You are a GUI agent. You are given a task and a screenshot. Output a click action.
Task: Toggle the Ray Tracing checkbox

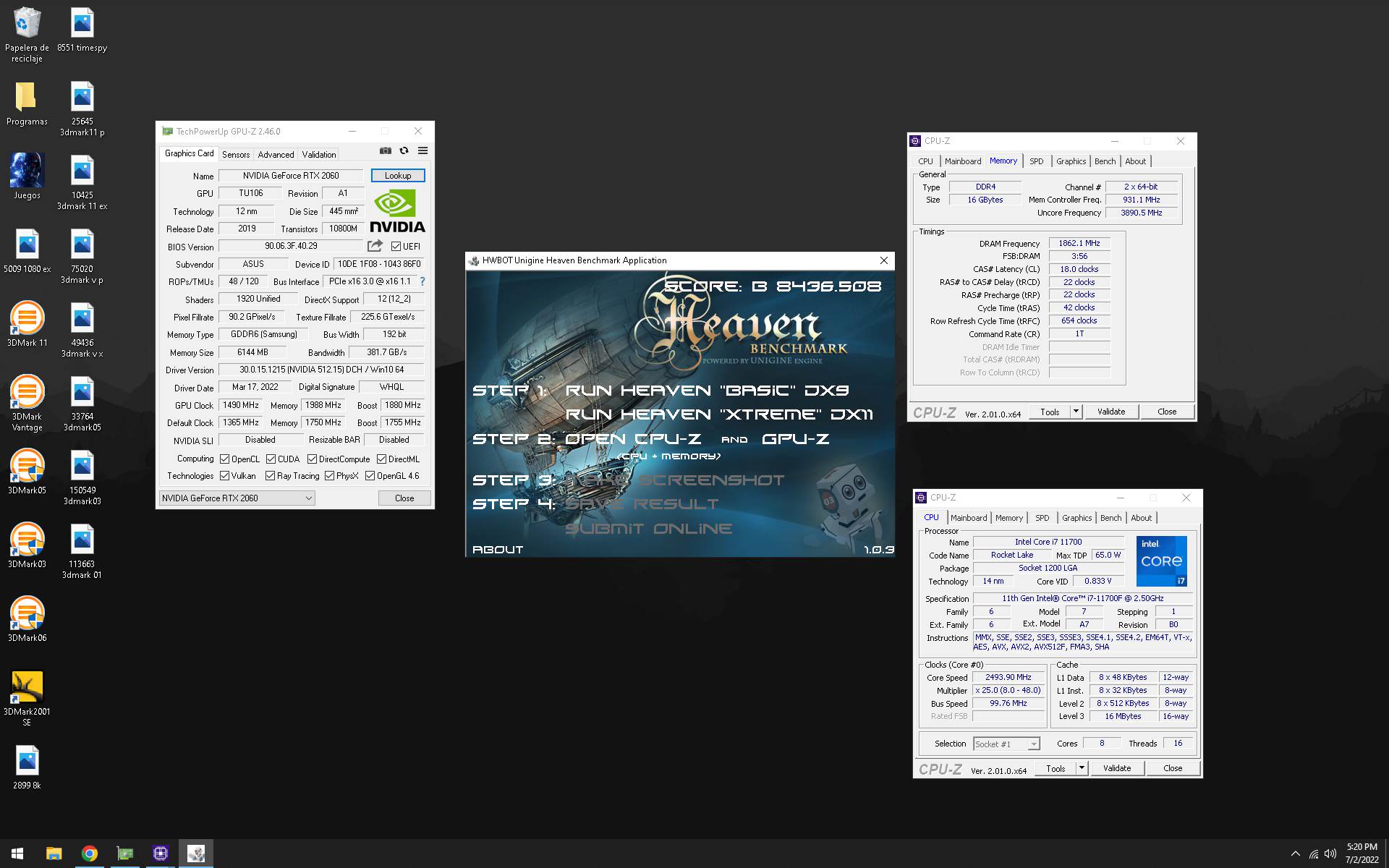pyautogui.click(x=270, y=475)
